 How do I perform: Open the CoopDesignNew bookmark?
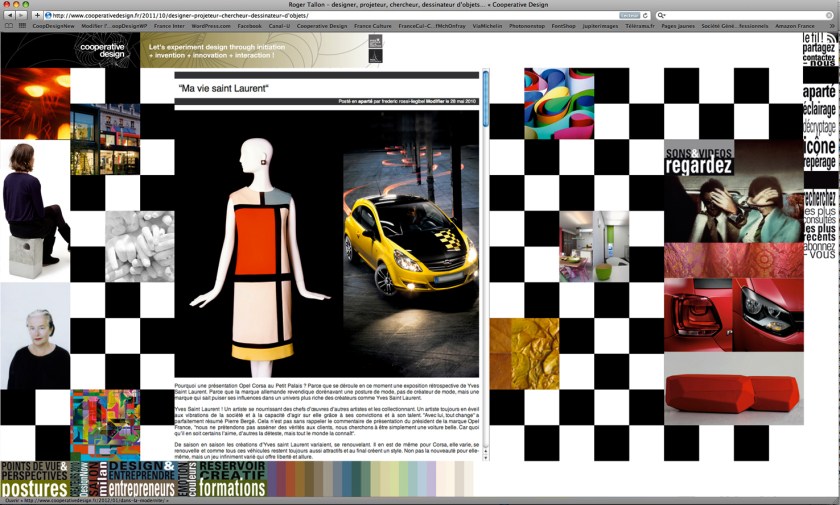pos(54,26)
